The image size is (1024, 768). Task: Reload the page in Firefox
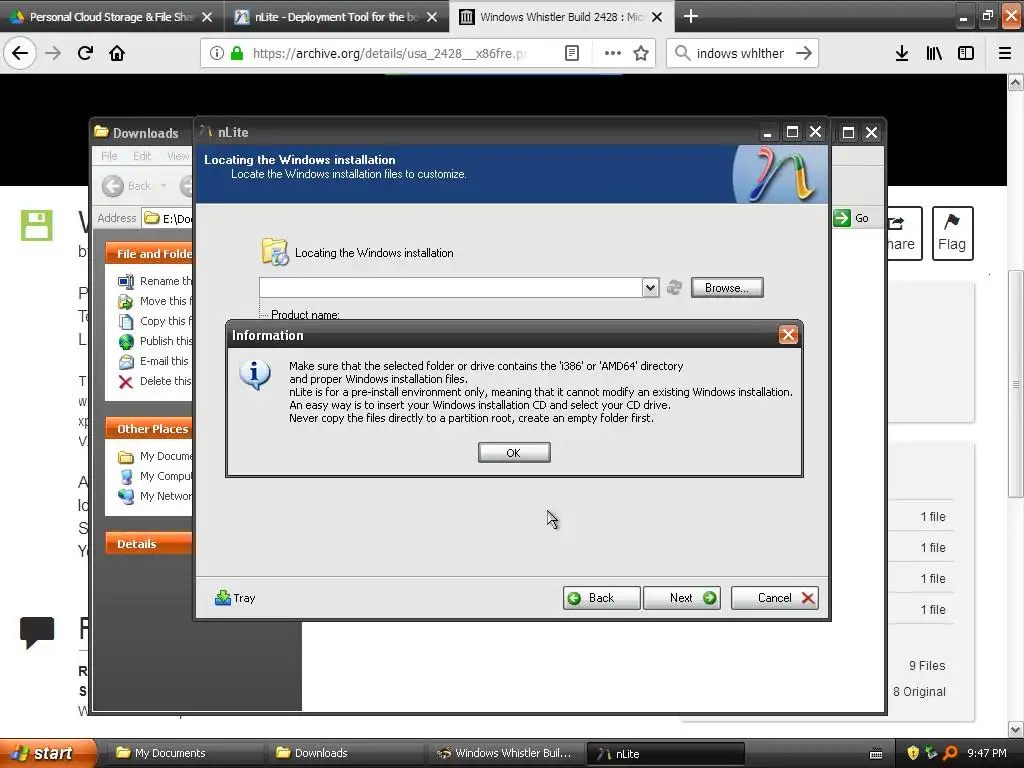(85, 53)
